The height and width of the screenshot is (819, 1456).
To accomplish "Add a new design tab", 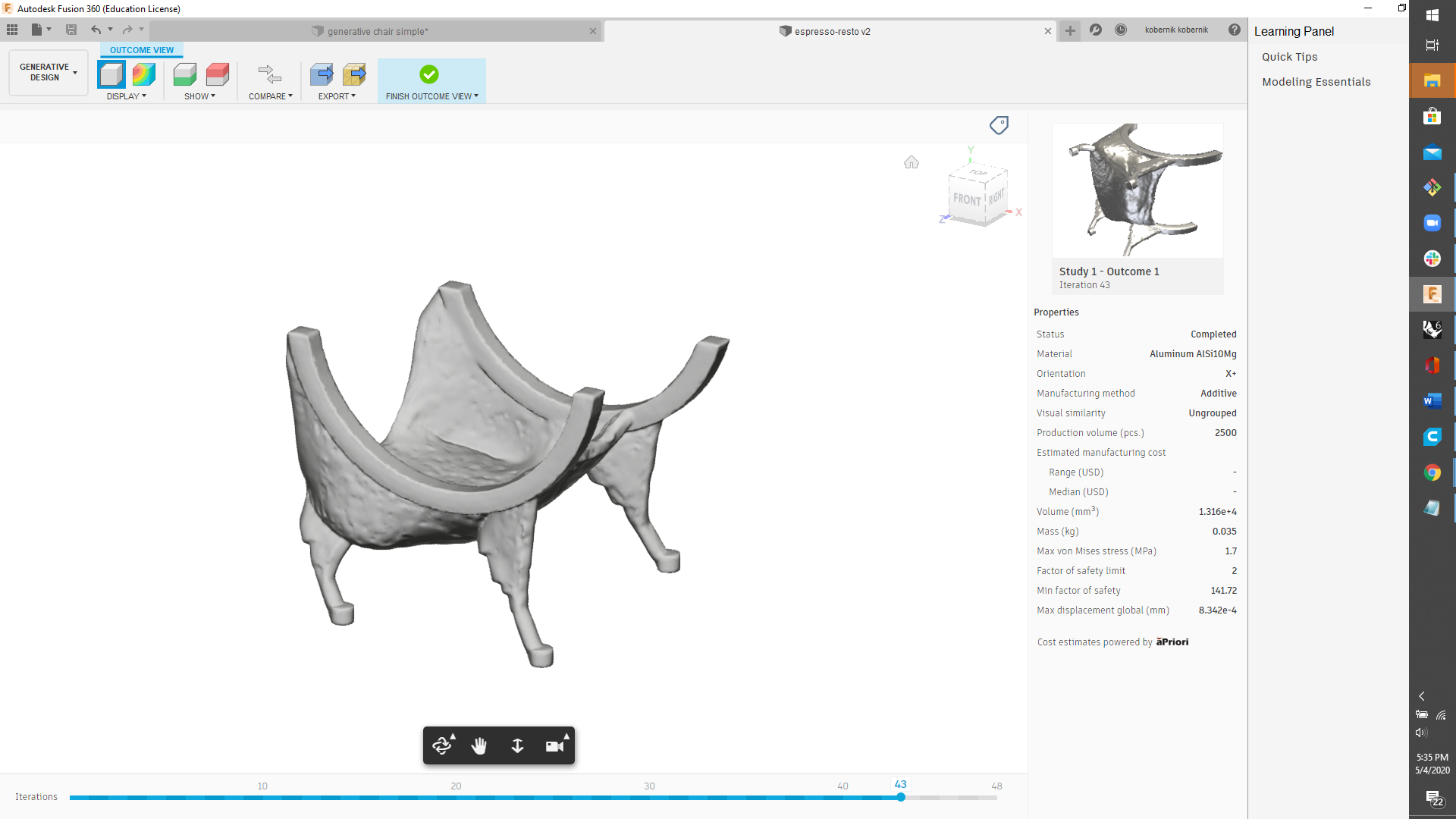I will pyautogui.click(x=1070, y=30).
